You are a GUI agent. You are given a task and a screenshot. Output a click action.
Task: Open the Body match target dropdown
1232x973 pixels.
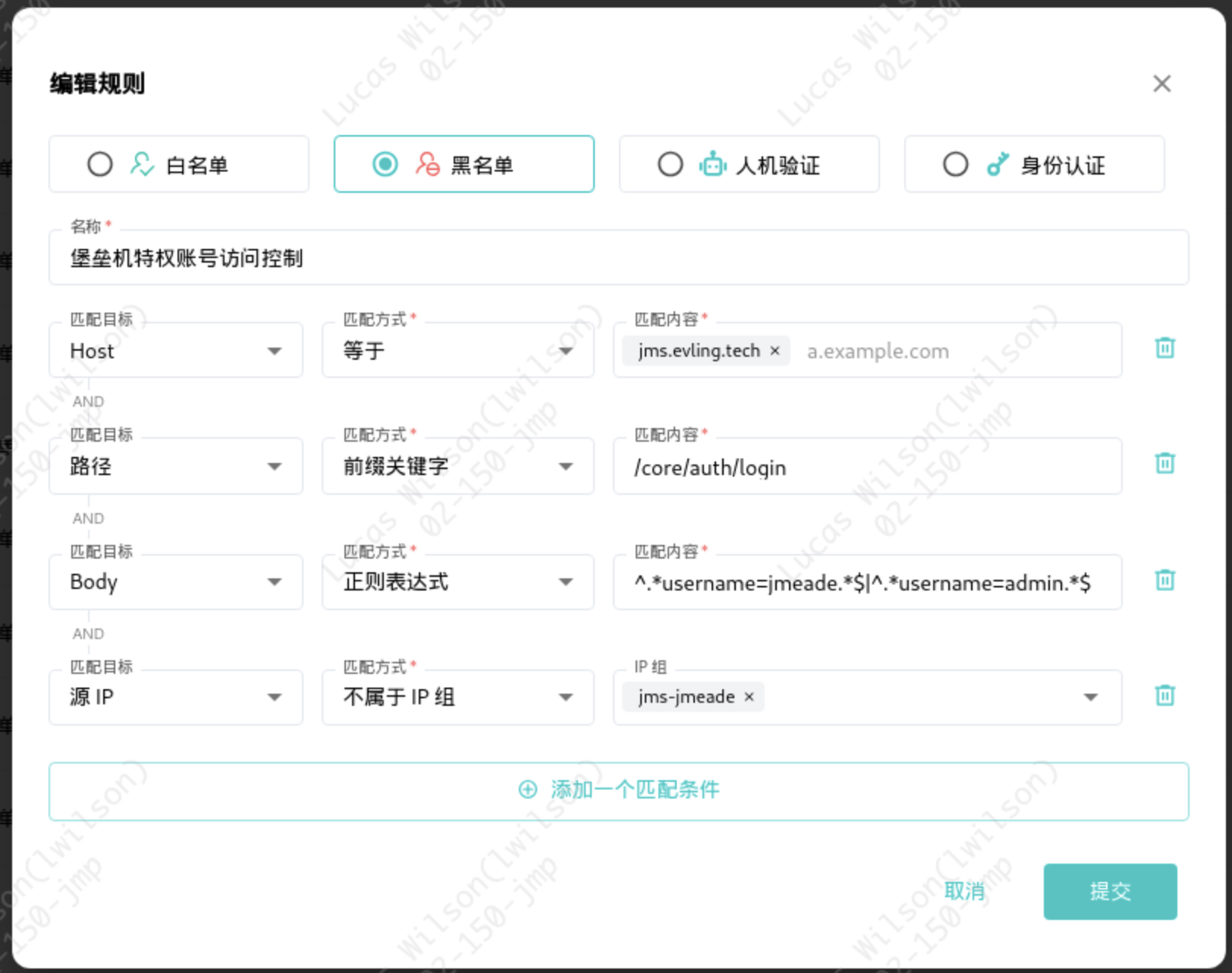(176, 582)
